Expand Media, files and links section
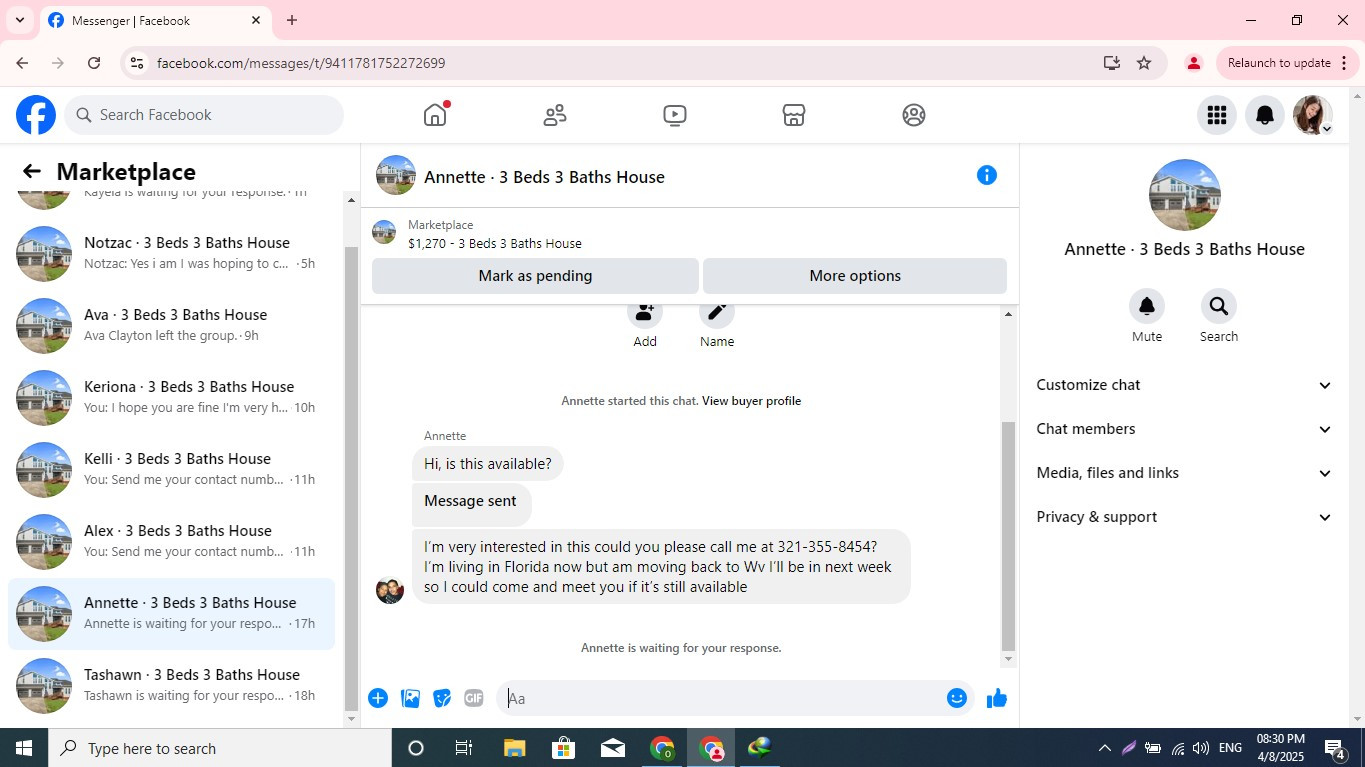Screen dimensions: 1365x767 (1184, 473)
